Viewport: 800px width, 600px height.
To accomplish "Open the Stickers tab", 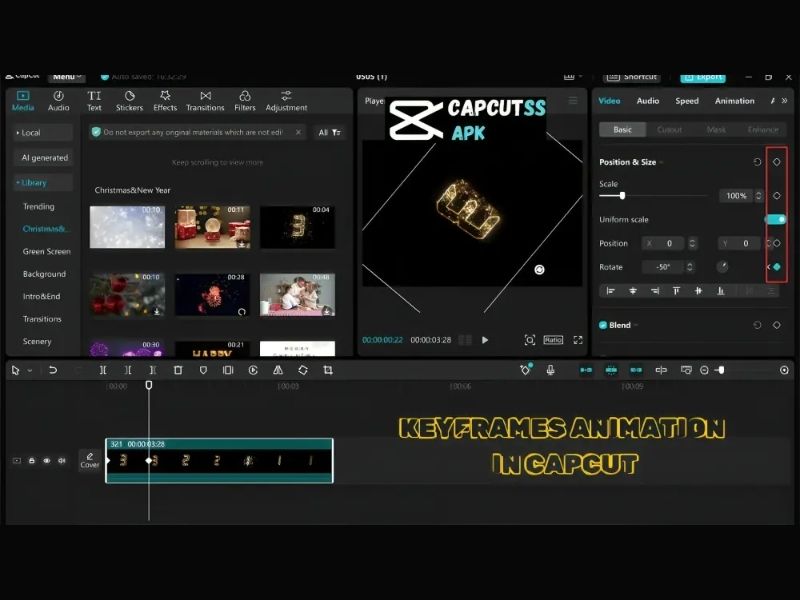I will click(x=129, y=101).
